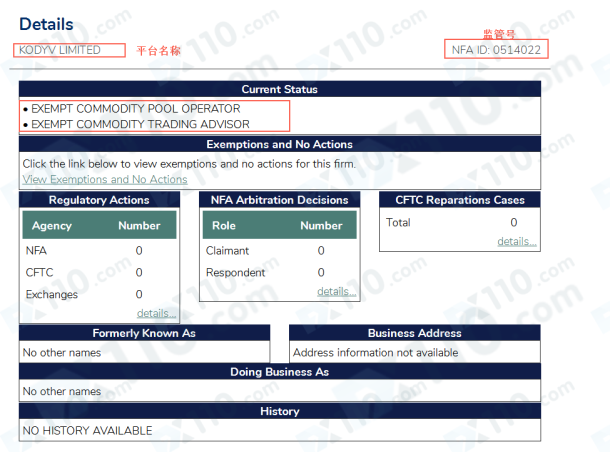
Task: Select the NFA row in Regulatory Actions
Action: click(x=99, y=251)
